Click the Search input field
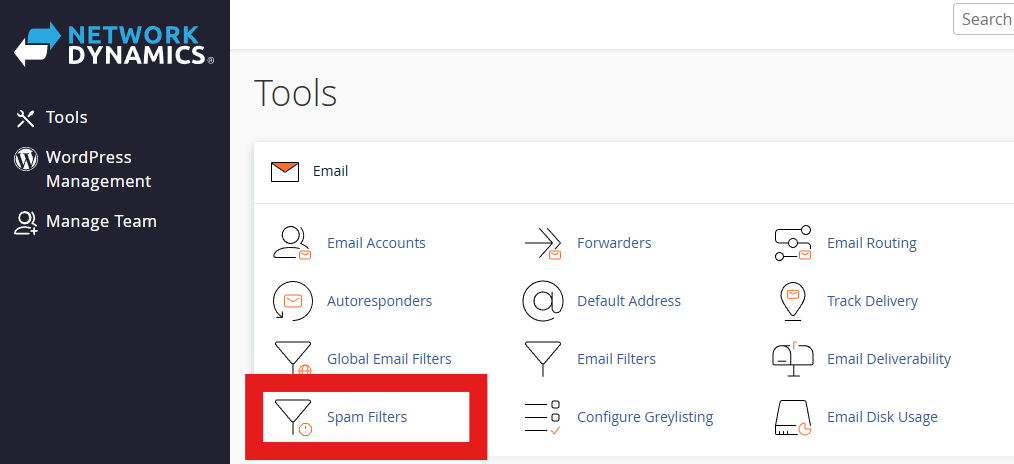 point(984,19)
